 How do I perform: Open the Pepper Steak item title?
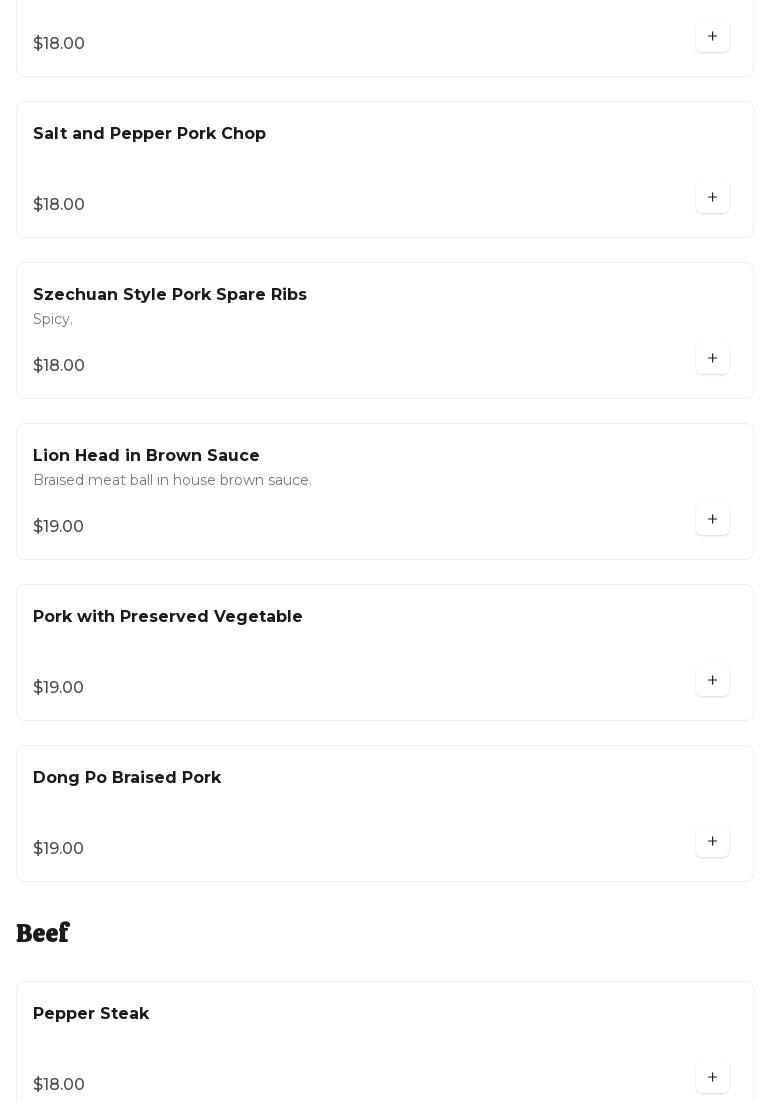point(91,1014)
